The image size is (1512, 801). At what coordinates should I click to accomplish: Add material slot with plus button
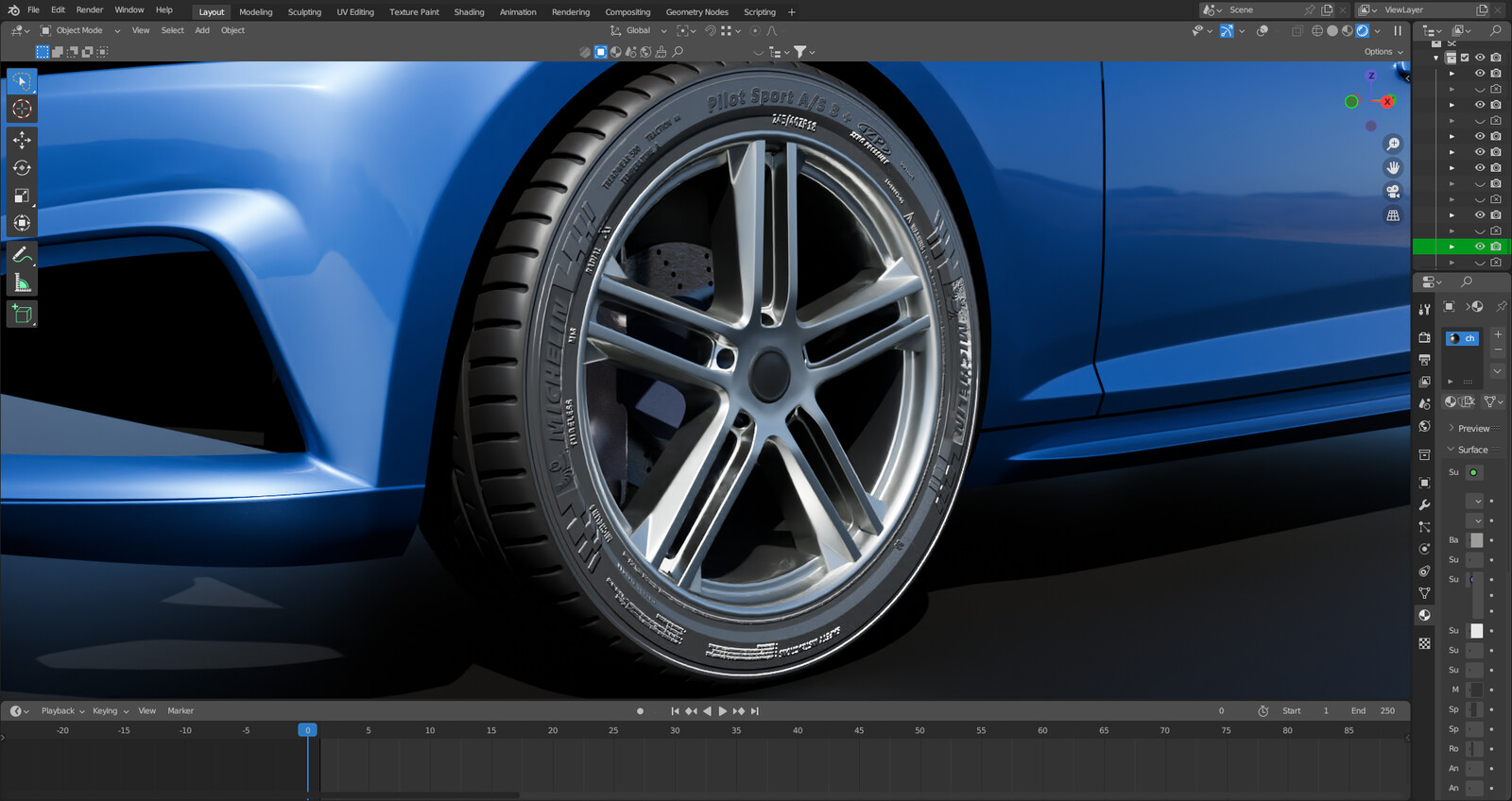[1498, 334]
